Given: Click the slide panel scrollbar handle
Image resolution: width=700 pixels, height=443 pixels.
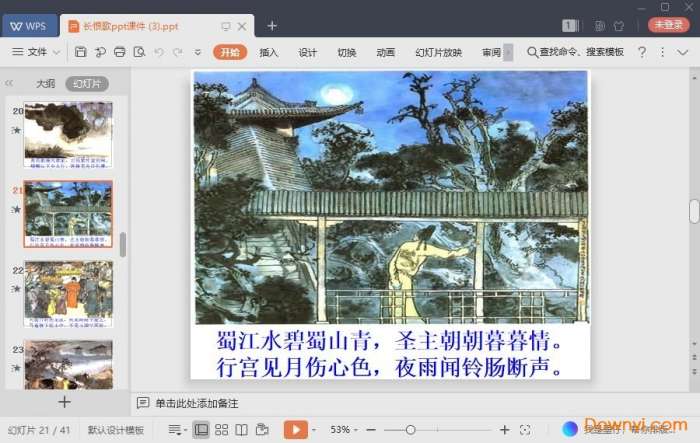Looking at the screenshot, I should [123, 244].
